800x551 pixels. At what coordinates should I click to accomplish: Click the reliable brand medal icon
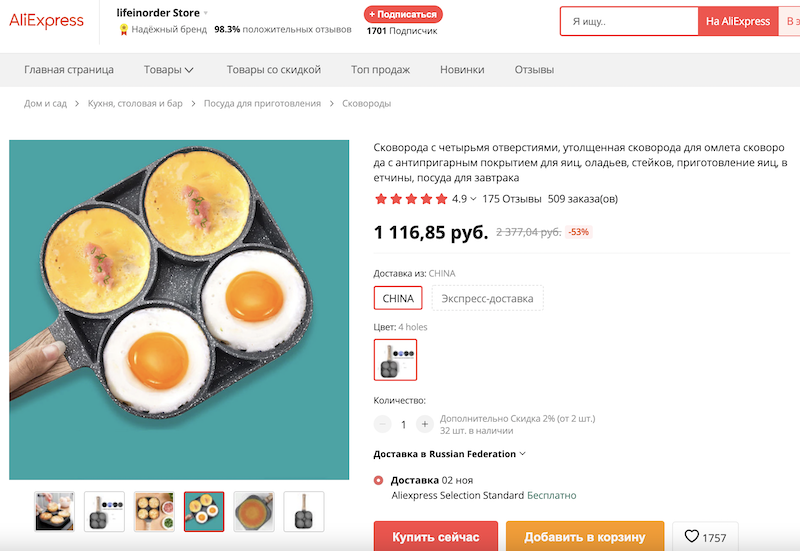coord(124,30)
